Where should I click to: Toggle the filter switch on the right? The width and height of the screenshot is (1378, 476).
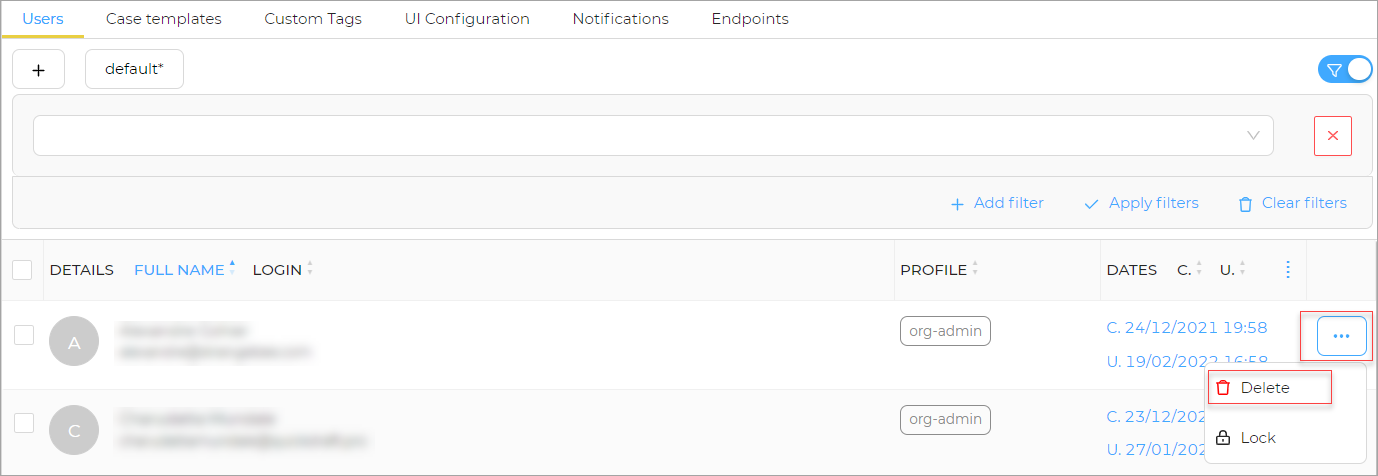click(1345, 69)
